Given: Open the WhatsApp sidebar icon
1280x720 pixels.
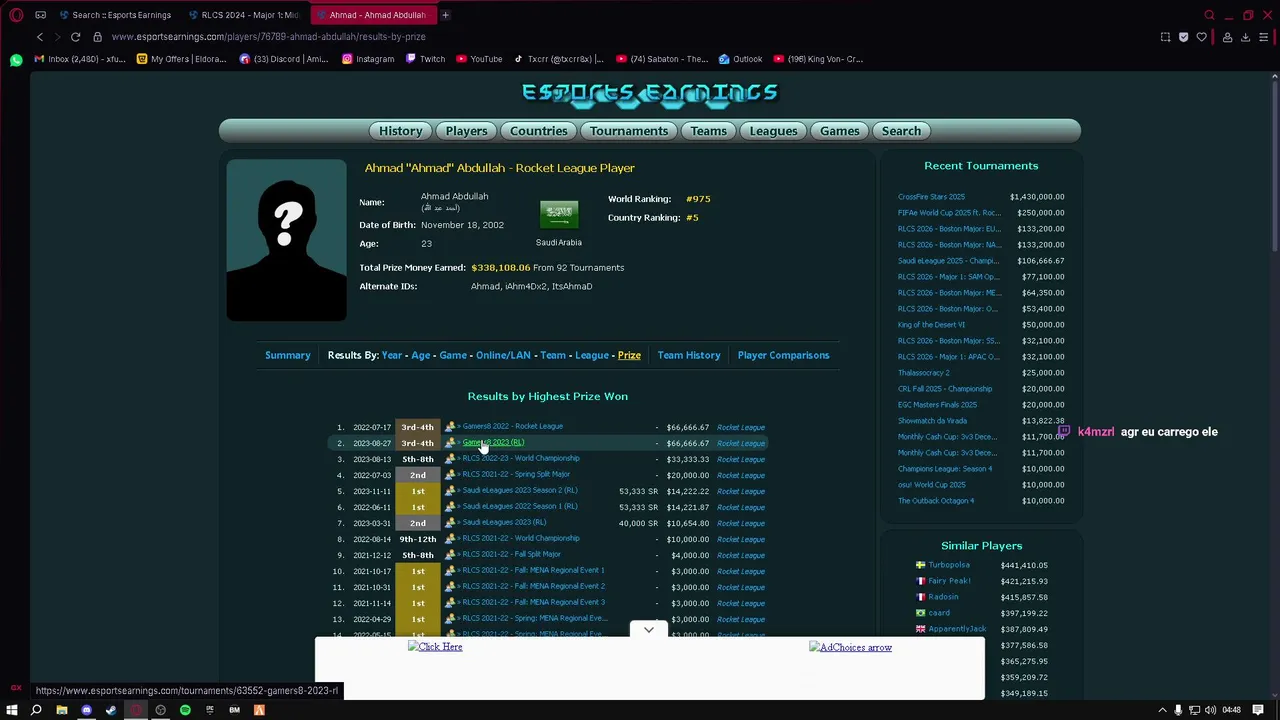Looking at the screenshot, I should tap(16, 60).
